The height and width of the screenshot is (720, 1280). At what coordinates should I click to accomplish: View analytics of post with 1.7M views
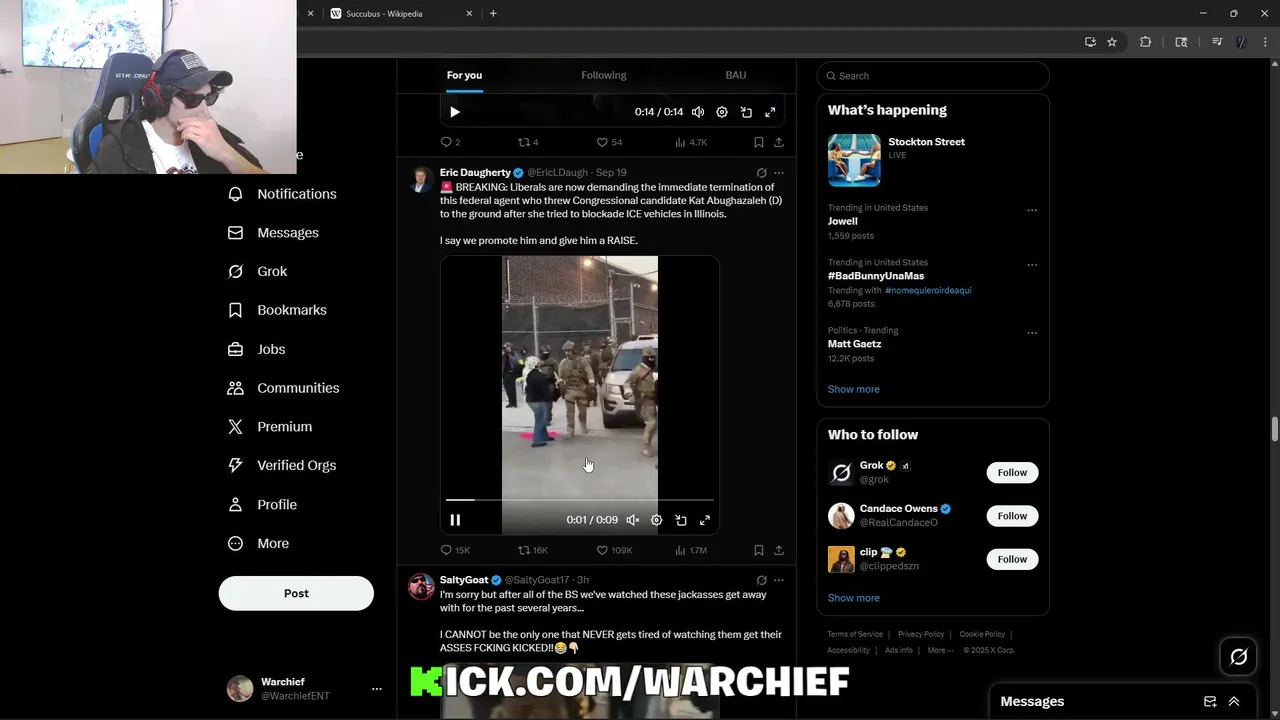pos(691,550)
